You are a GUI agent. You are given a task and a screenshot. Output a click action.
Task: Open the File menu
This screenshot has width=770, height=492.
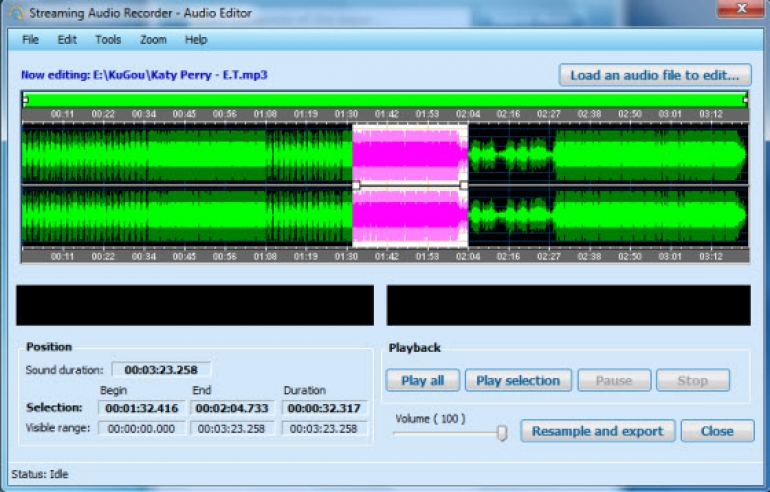click(x=30, y=40)
